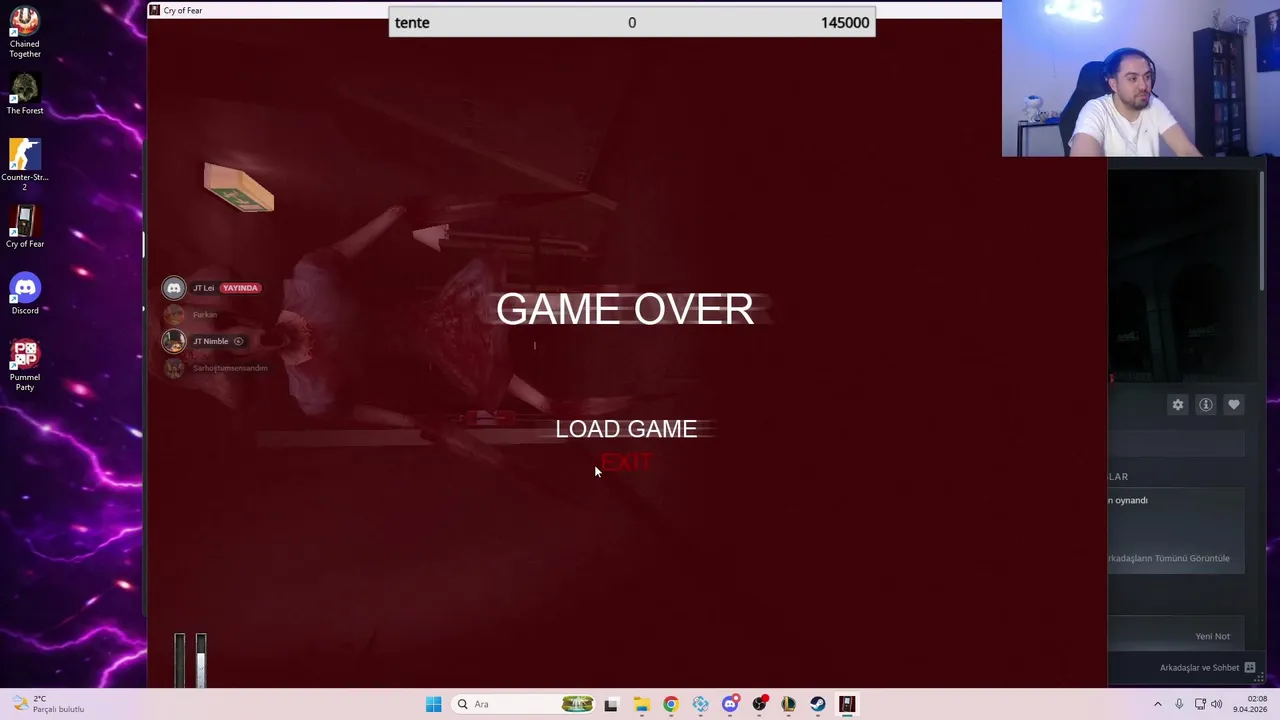Click the tente score bar at the top

pyautogui.click(x=632, y=22)
